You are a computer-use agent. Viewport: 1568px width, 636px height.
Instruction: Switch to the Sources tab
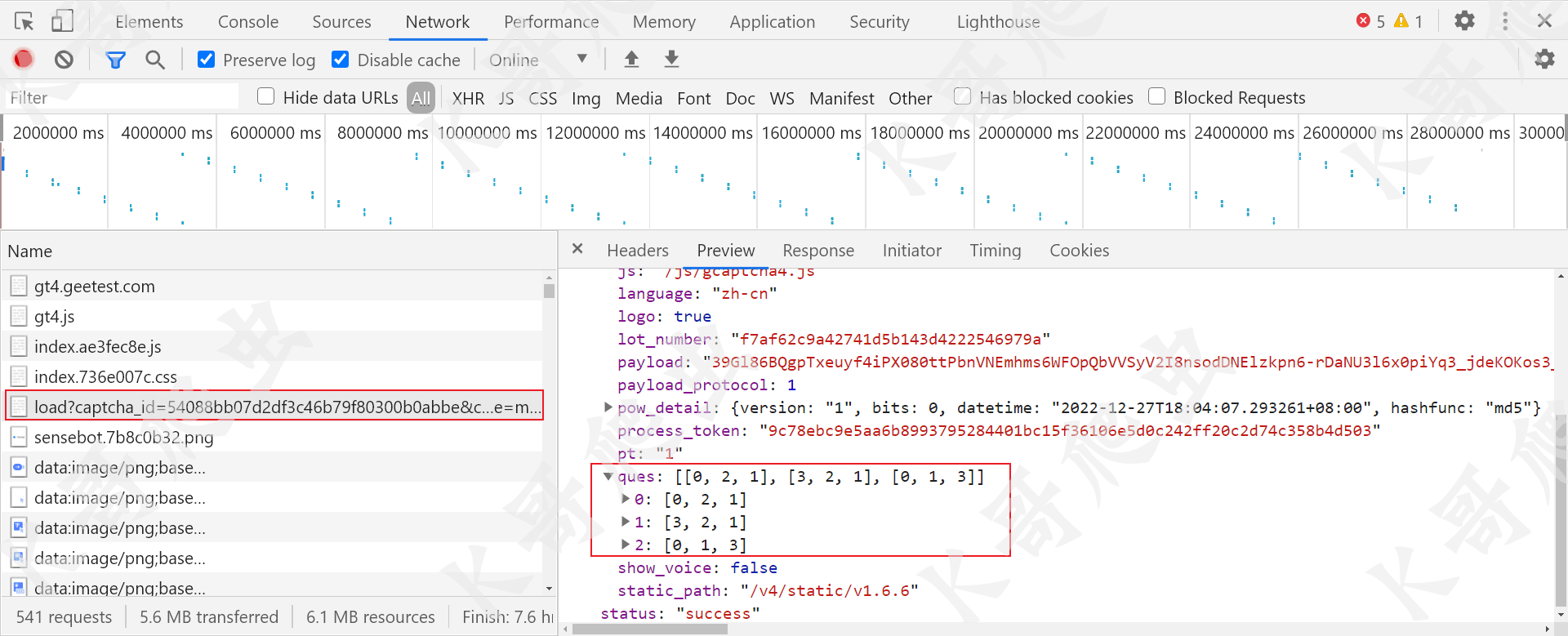click(341, 22)
